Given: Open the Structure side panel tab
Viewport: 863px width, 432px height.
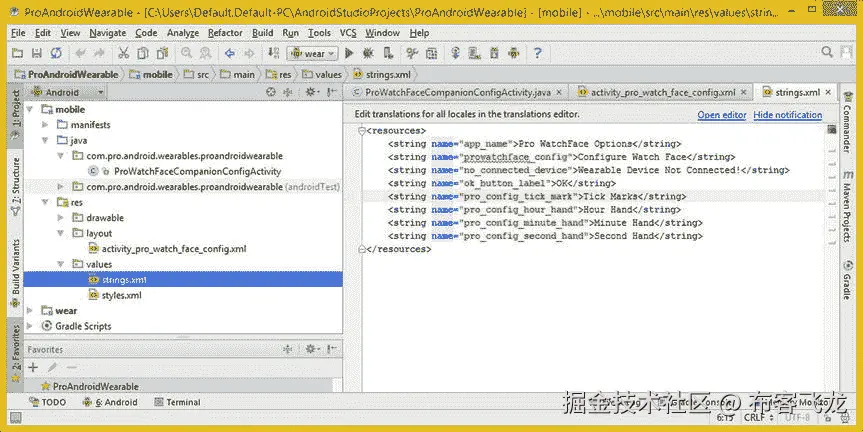Looking at the screenshot, I should pos(16,187).
